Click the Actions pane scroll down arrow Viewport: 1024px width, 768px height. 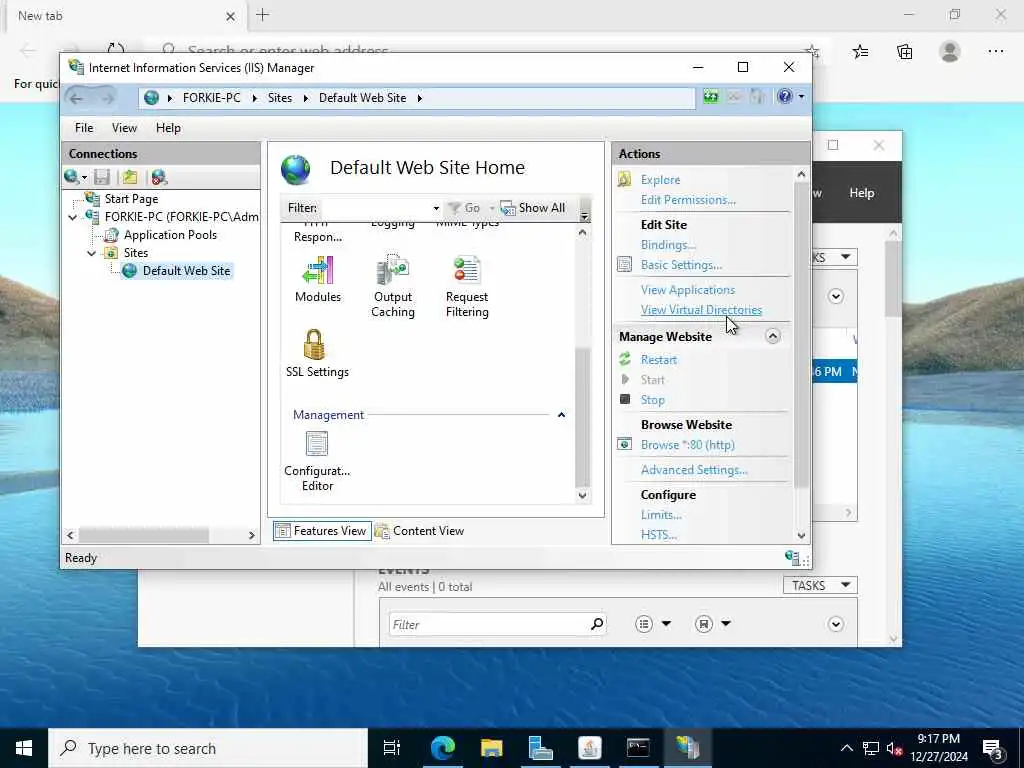[801, 536]
